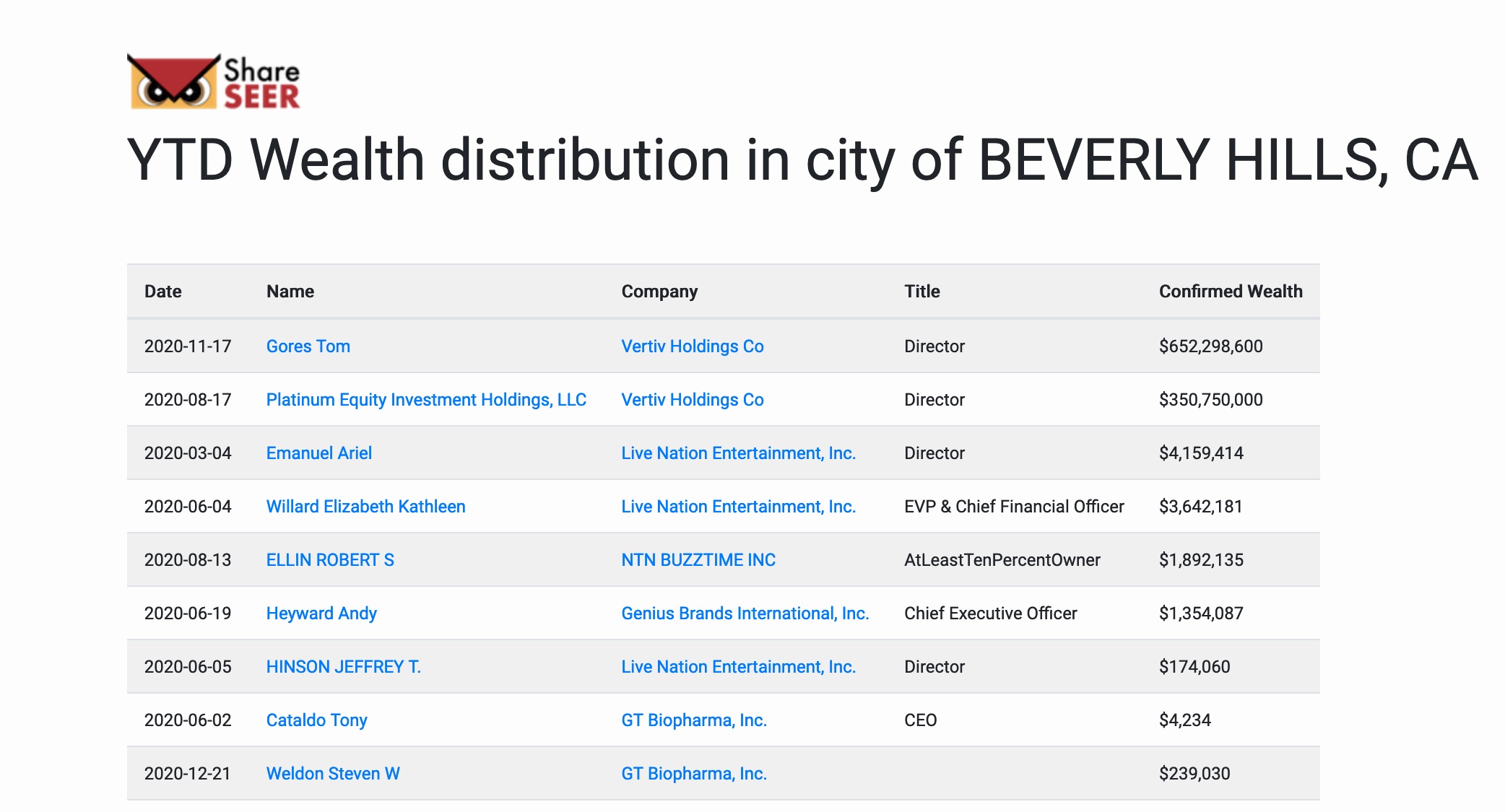Open the Gores Tom profile link
Viewport: 1505px width, 812px height.
click(x=308, y=346)
